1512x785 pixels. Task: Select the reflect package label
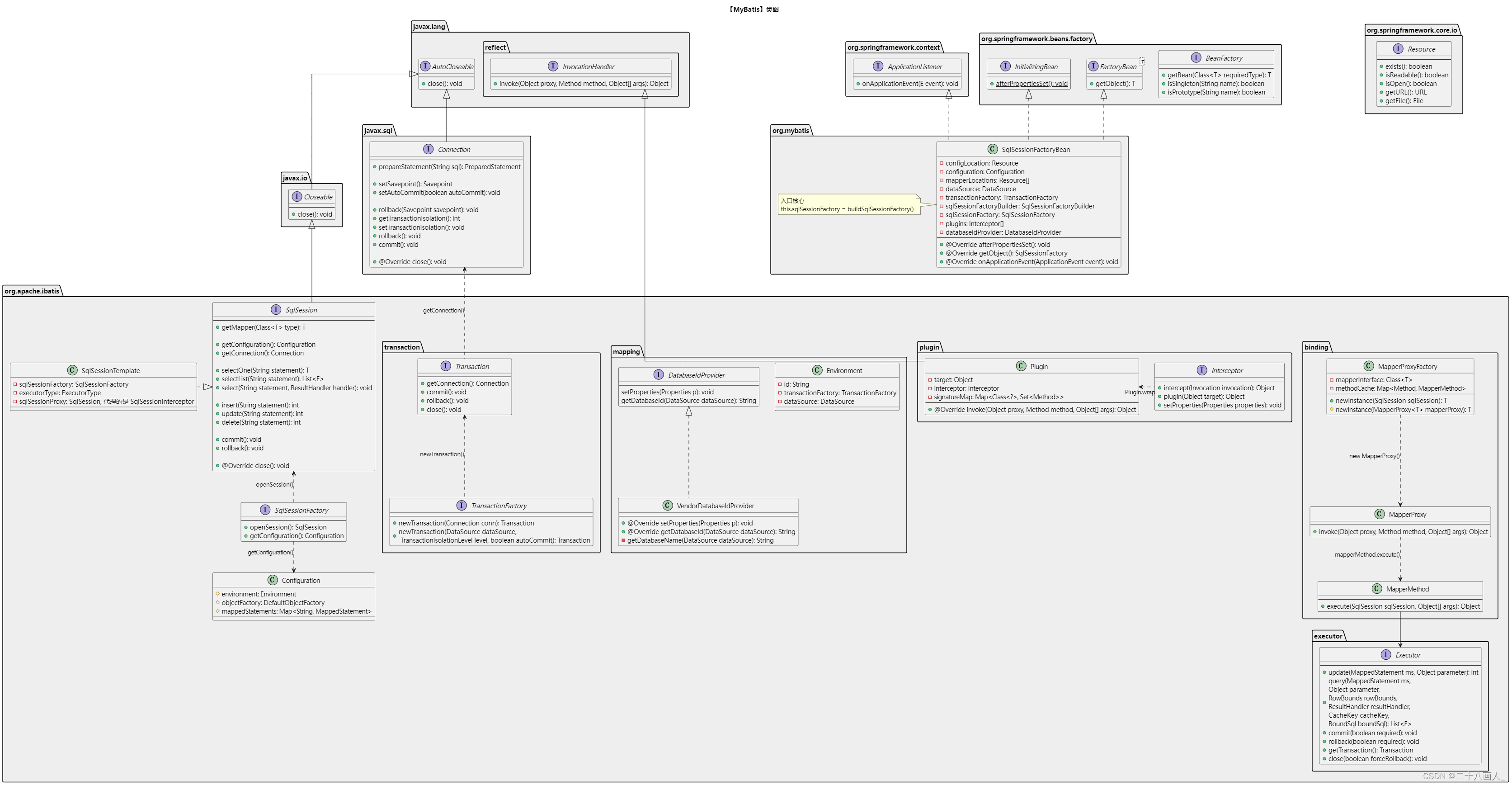click(495, 47)
